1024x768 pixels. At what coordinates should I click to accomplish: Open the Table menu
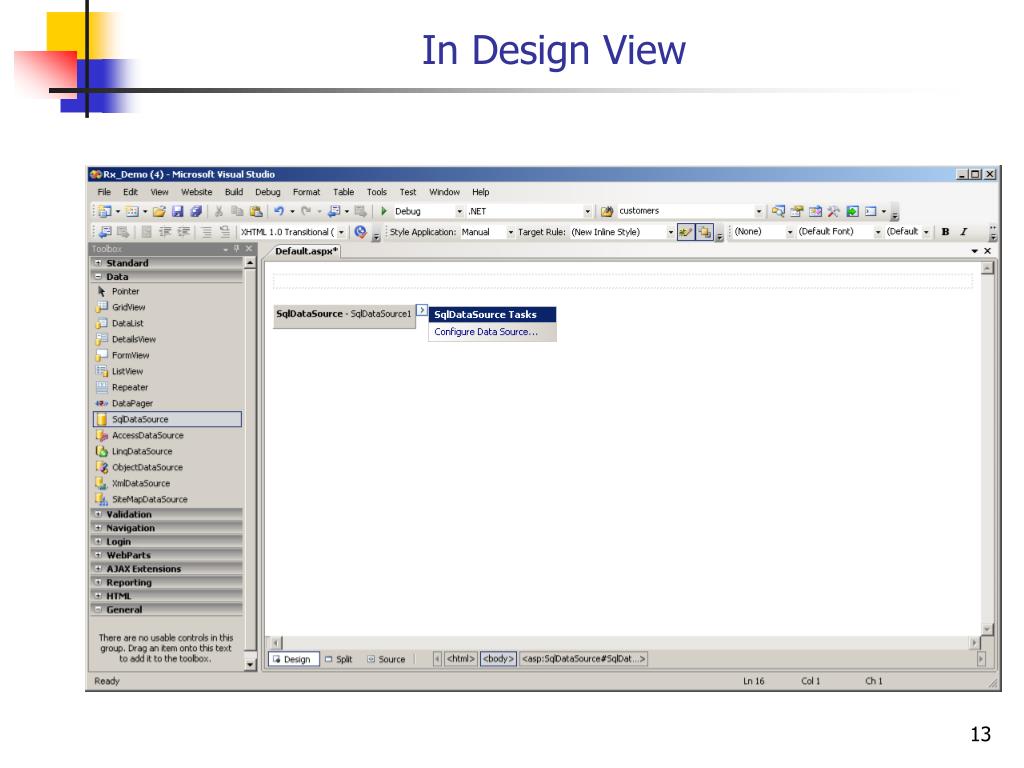344,192
